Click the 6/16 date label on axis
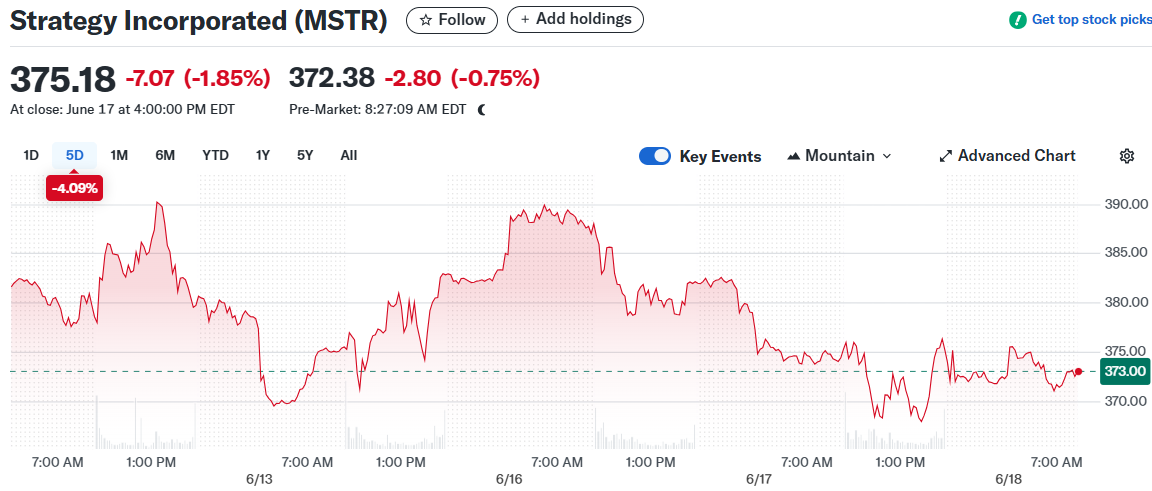1152x491 pixels. (508, 479)
